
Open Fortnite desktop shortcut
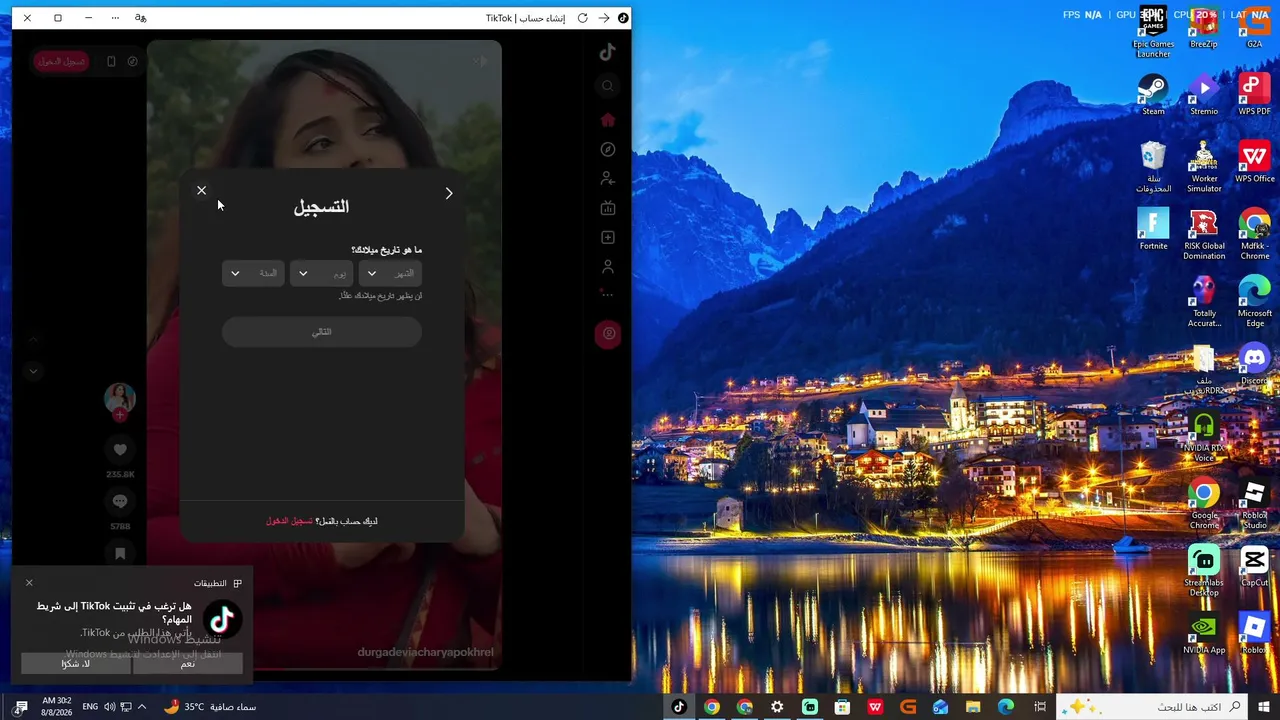point(1153,229)
